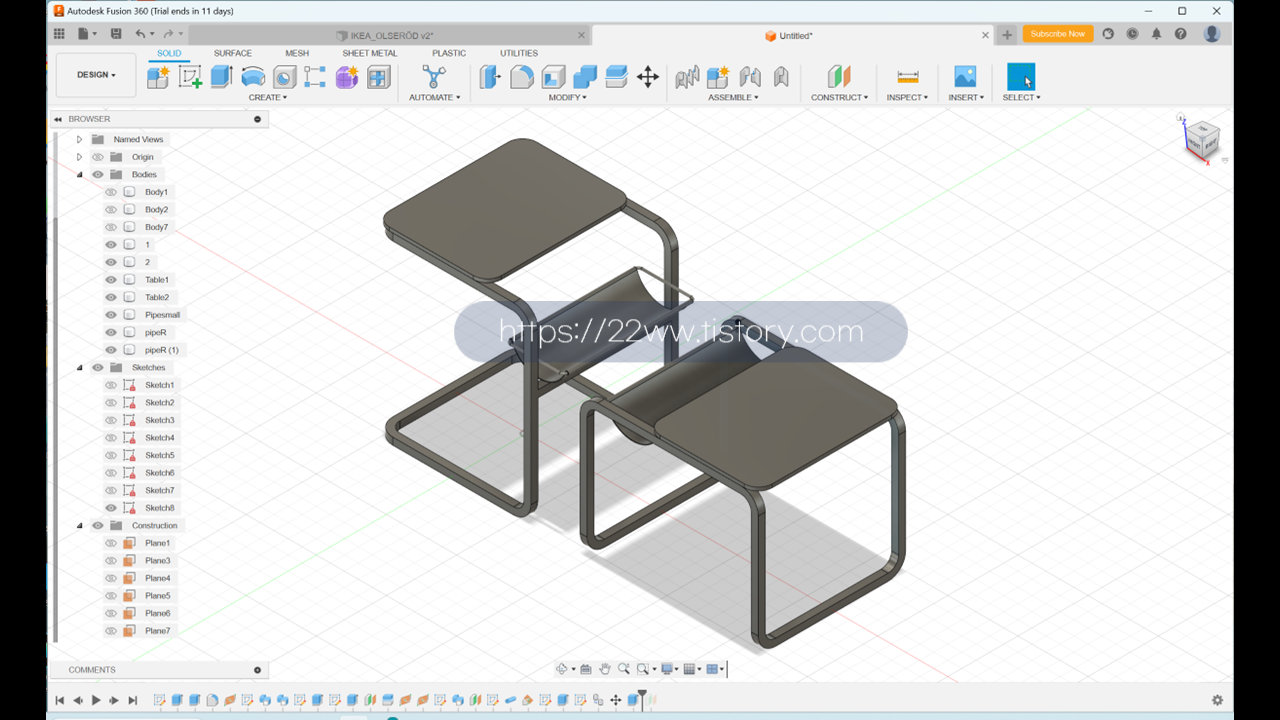Select Plane7 in the browser
1280x720 pixels.
tap(157, 631)
